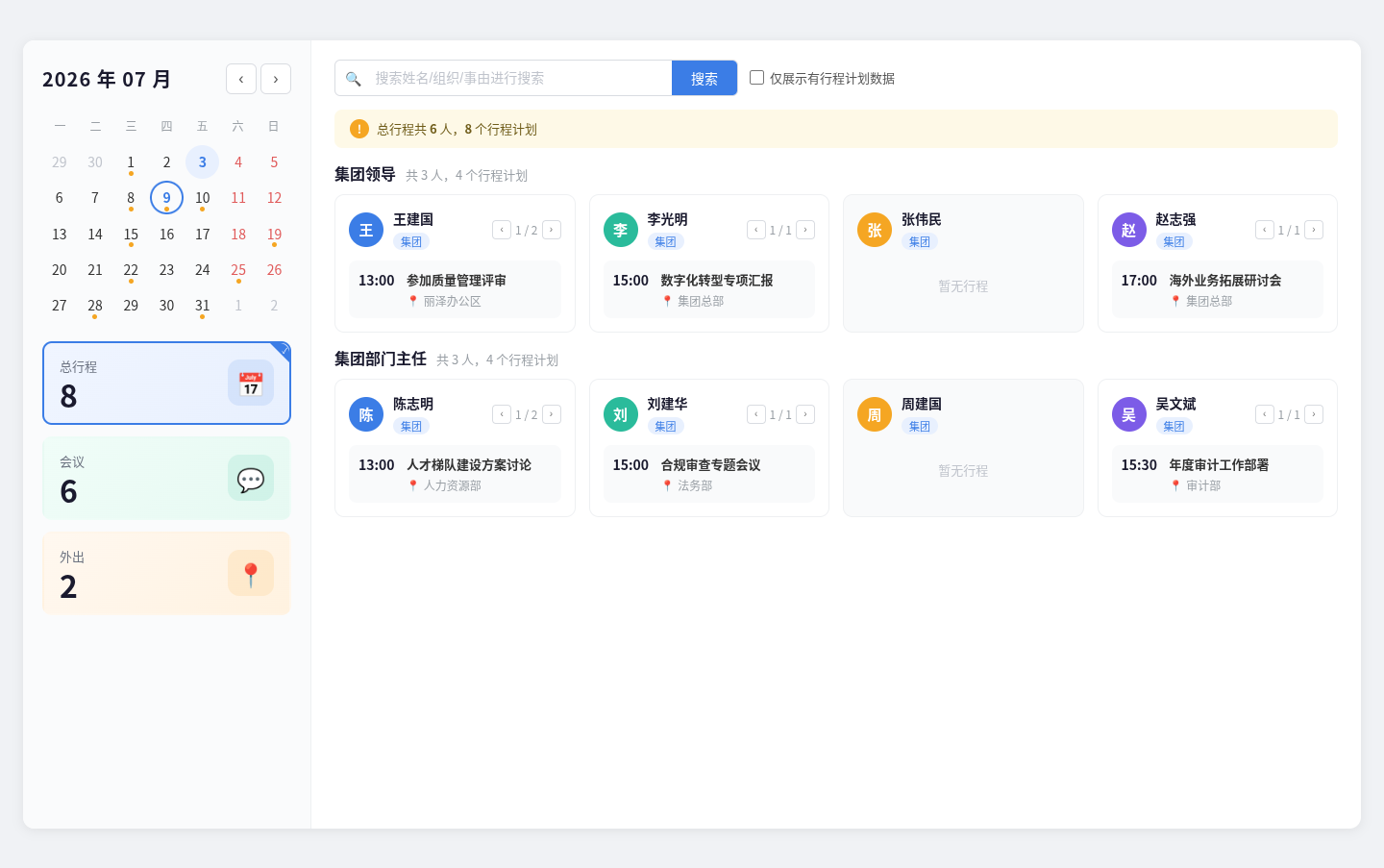Image resolution: width=1384 pixels, height=868 pixels.
Task: Open 年度审计工作部署 schedule item
Action: coord(1218,474)
